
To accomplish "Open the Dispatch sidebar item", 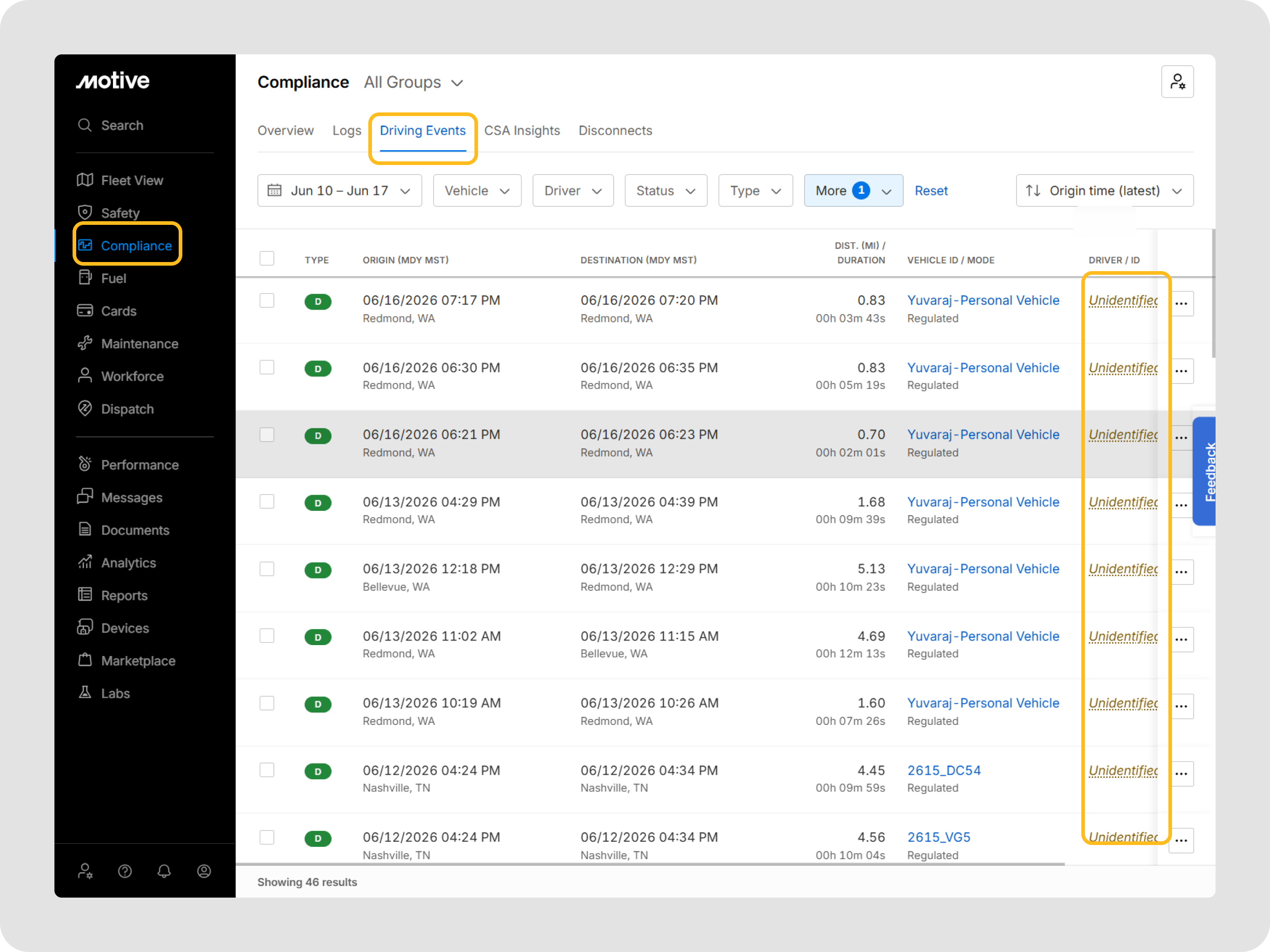I will [116, 409].
